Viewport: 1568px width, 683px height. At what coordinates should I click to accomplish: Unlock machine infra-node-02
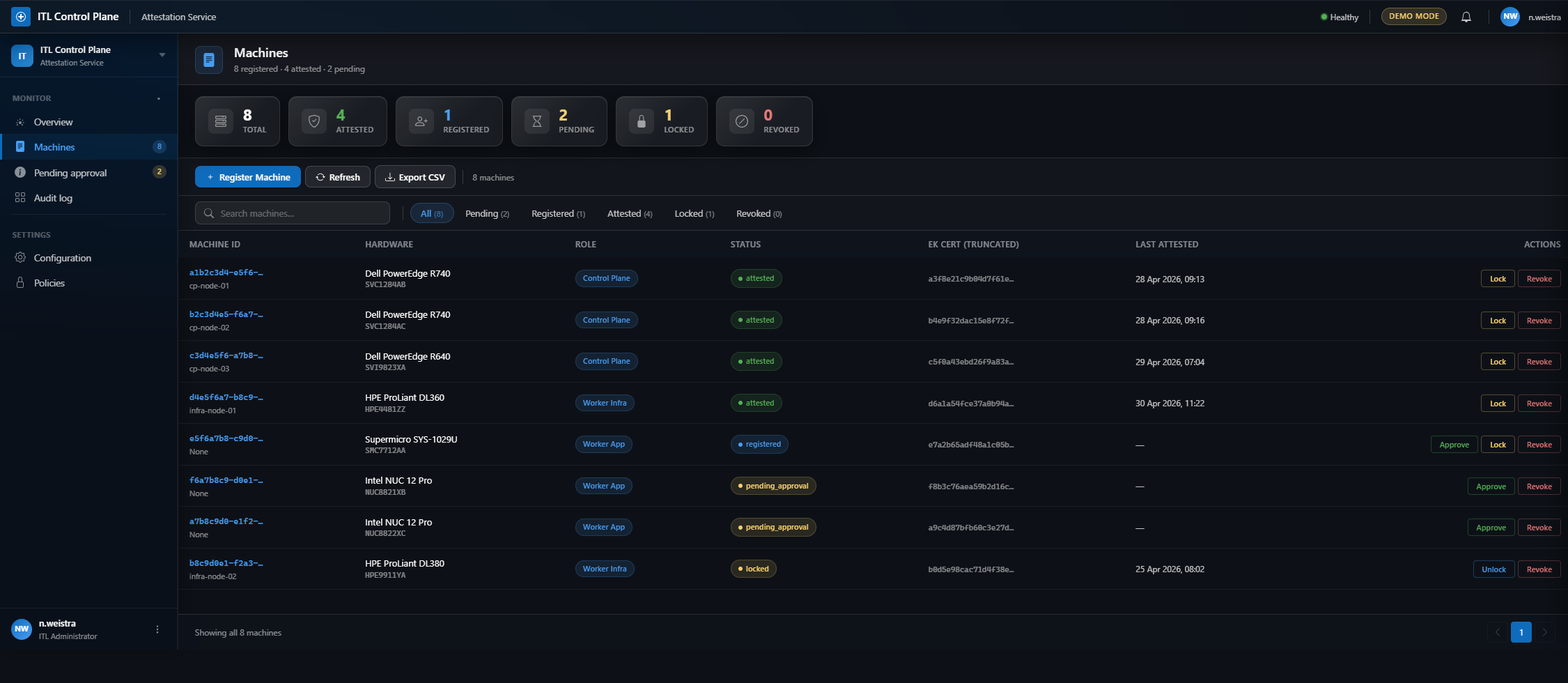(x=1493, y=569)
